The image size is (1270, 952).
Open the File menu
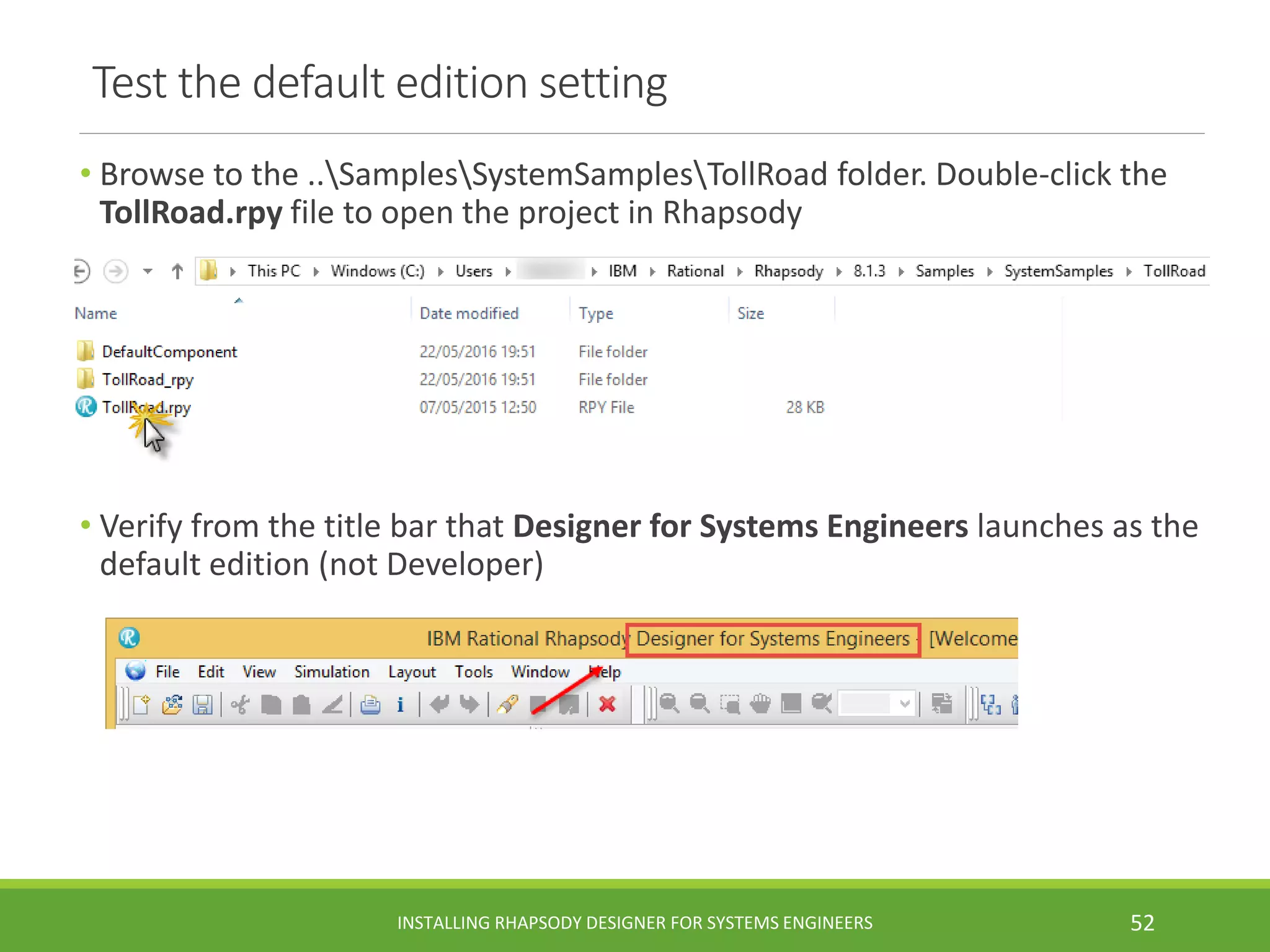pos(167,672)
